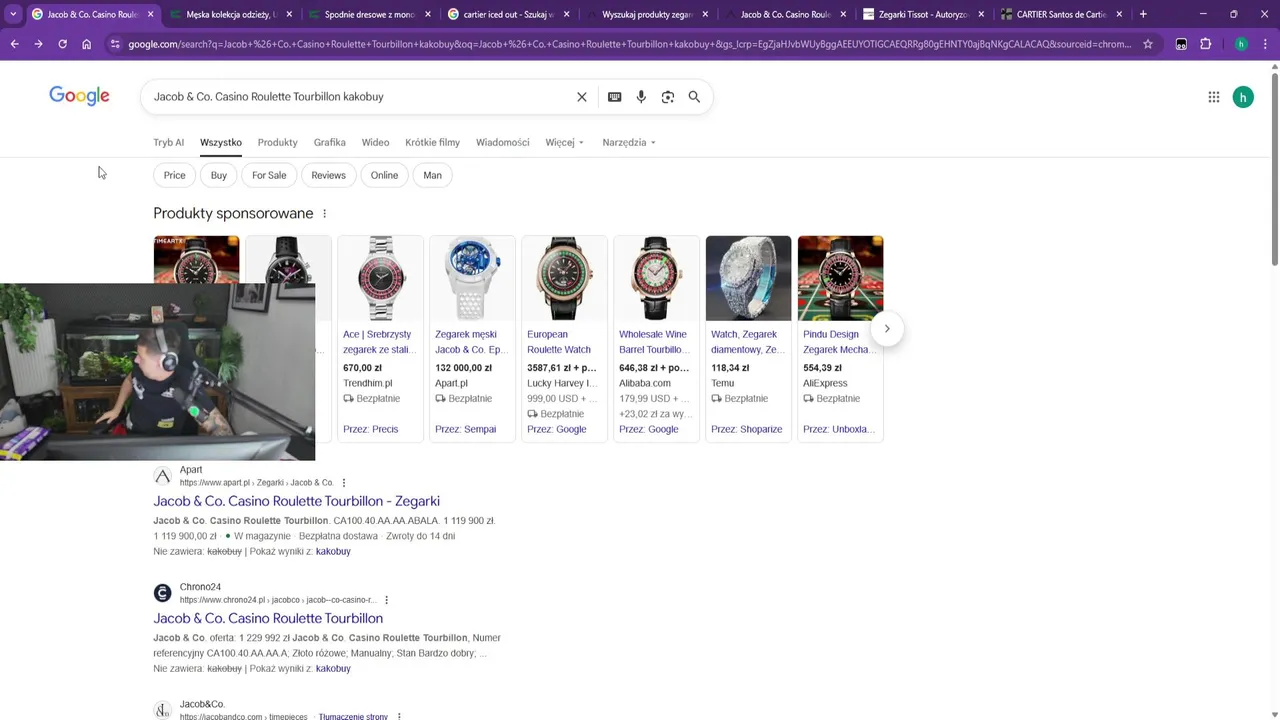Apply the Reviews filter chip

pyautogui.click(x=328, y=175)
